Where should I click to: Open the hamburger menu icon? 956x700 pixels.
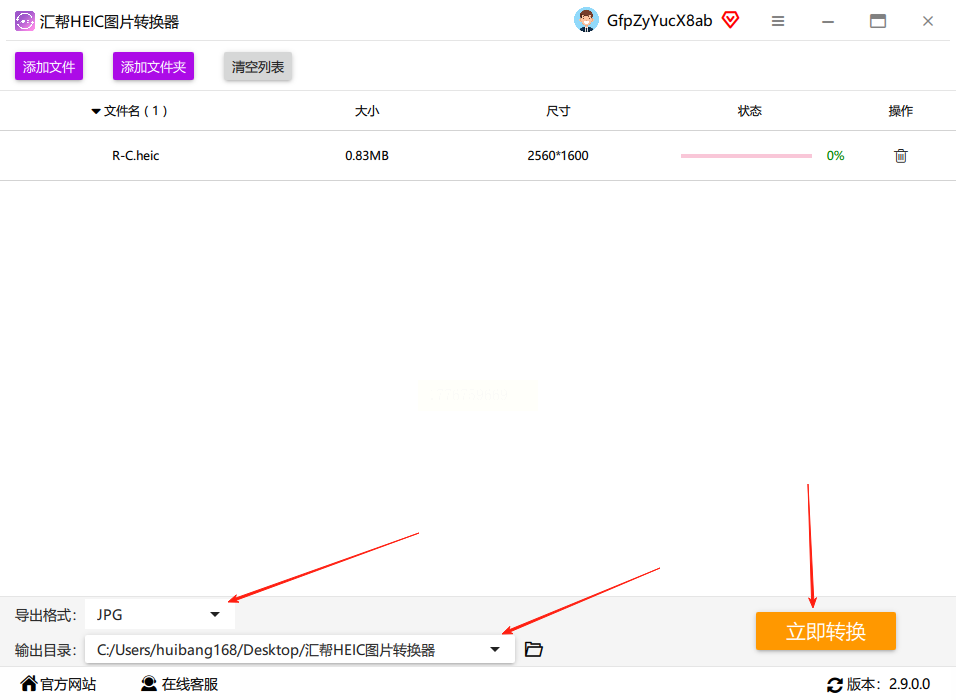coord(777,21)
